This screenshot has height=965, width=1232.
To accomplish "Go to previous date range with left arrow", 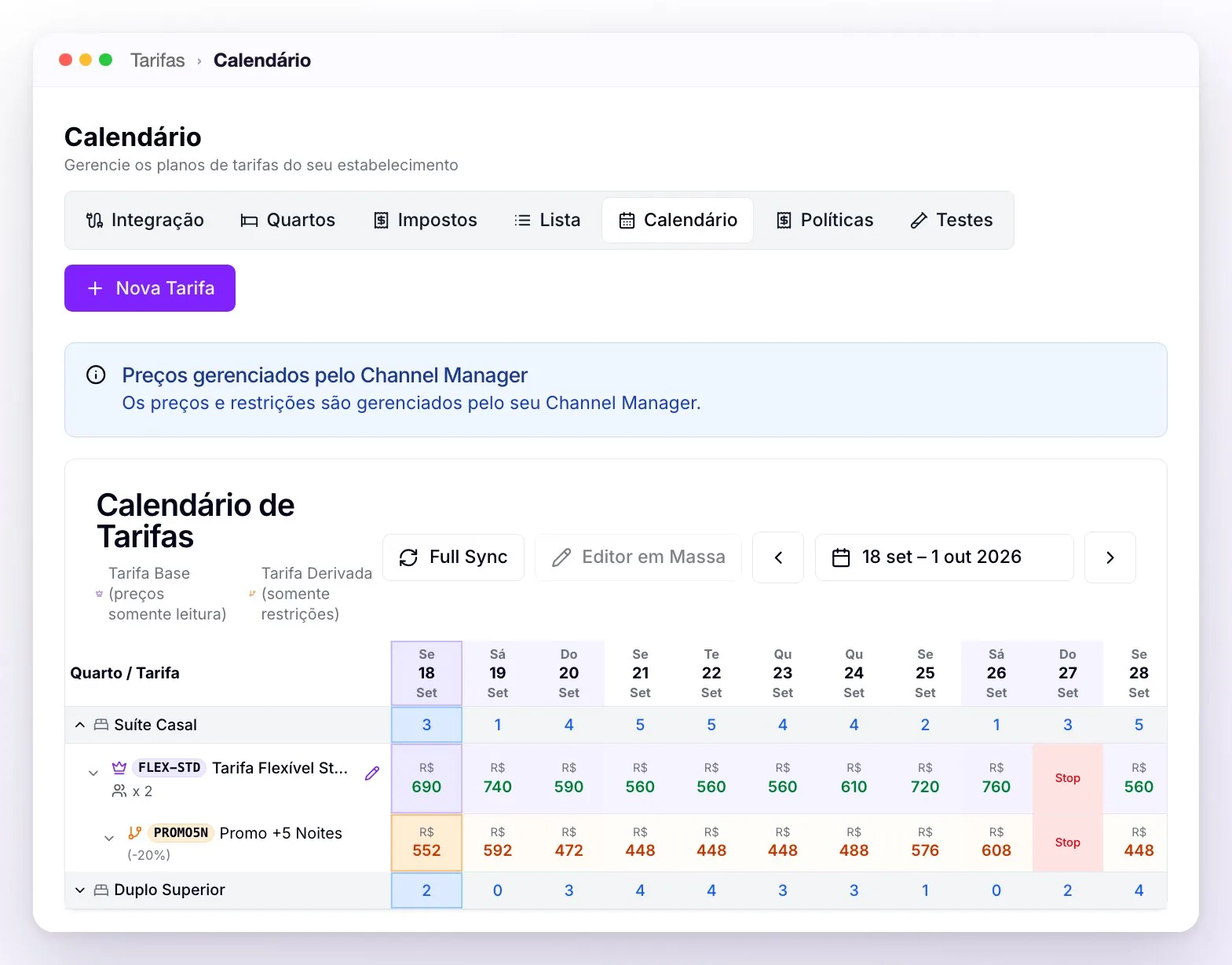I will (x=778, y=557).
